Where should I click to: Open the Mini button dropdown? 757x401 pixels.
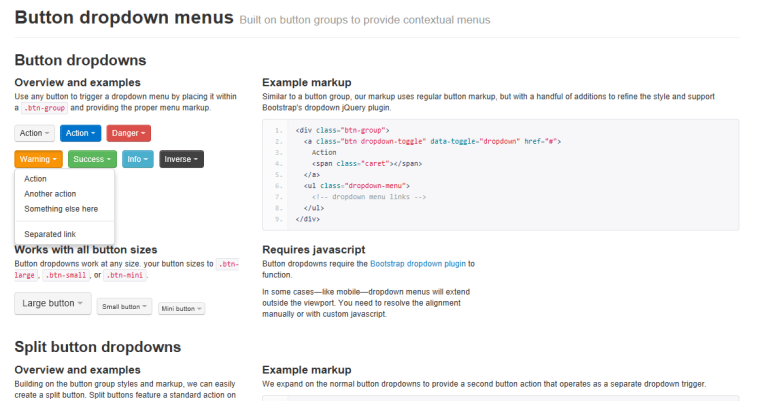[x=182, y=308]
